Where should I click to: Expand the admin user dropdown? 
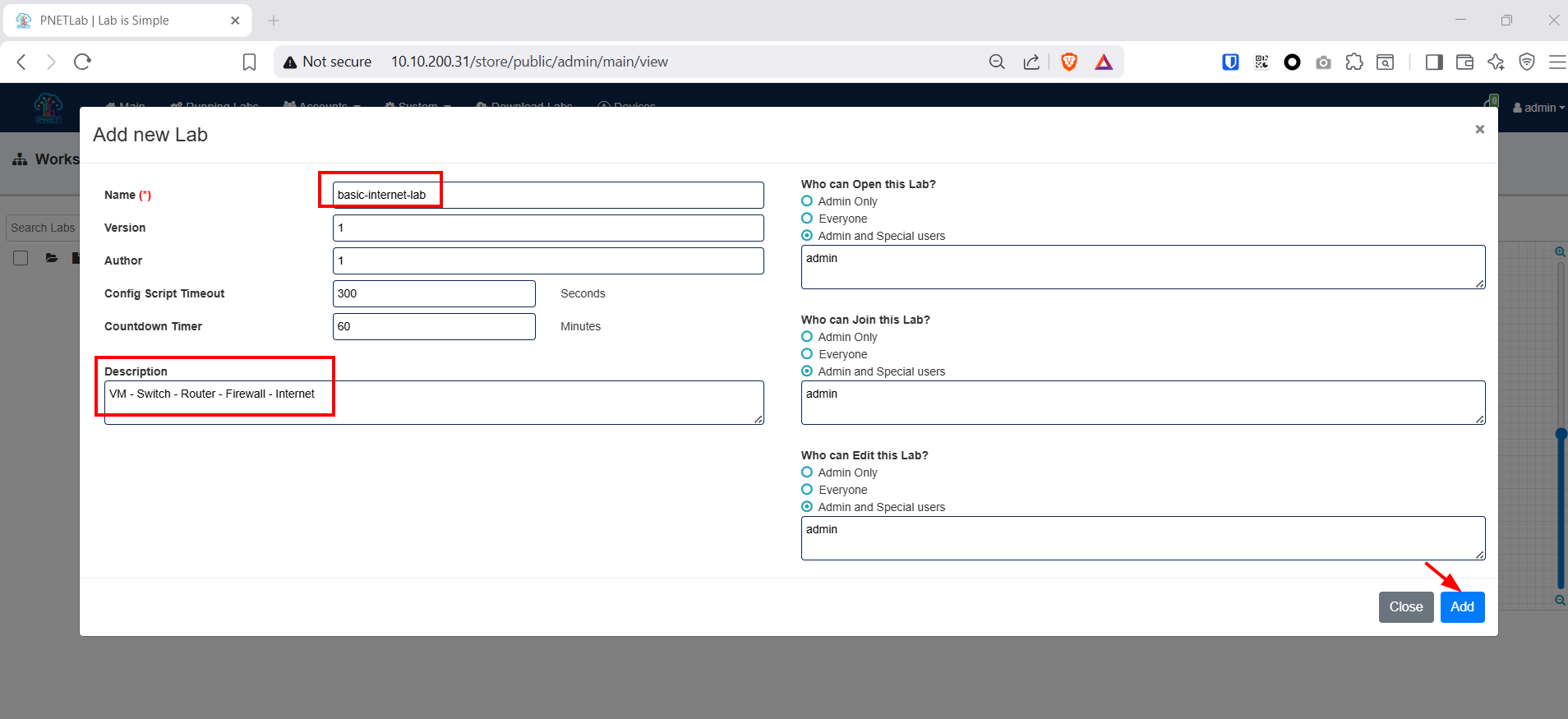(x=1538, y=108)
